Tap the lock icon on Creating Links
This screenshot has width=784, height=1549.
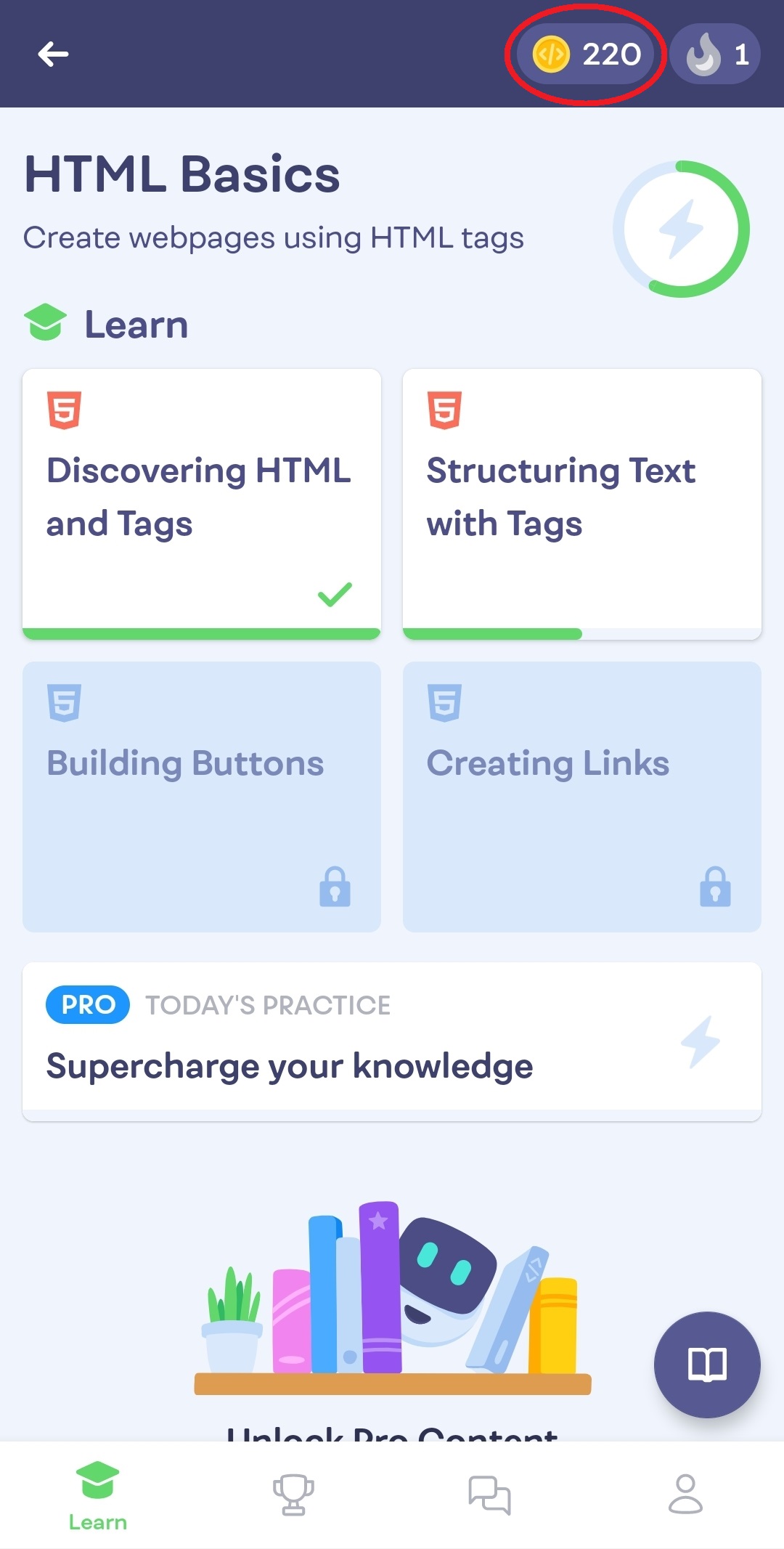(x=715, y=887)
